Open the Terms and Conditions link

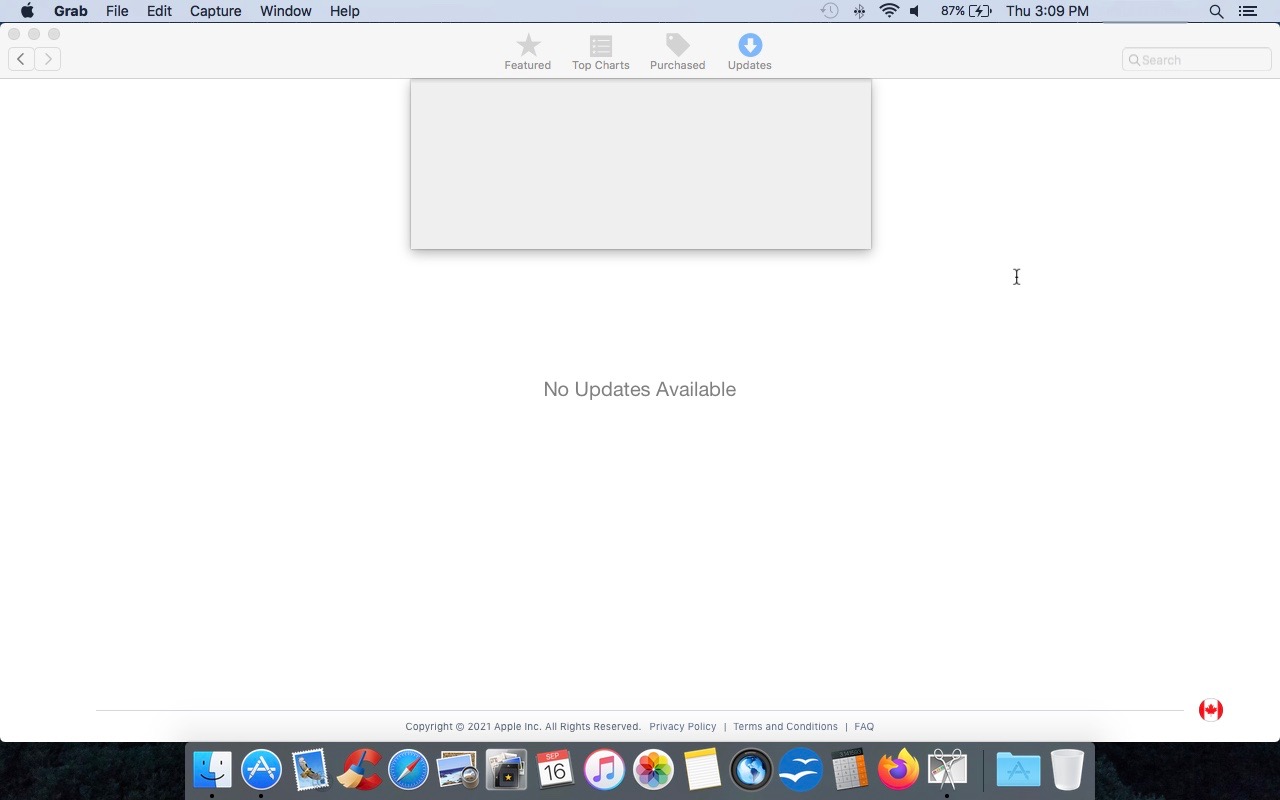pyautogui.click(x=785, y=726)
